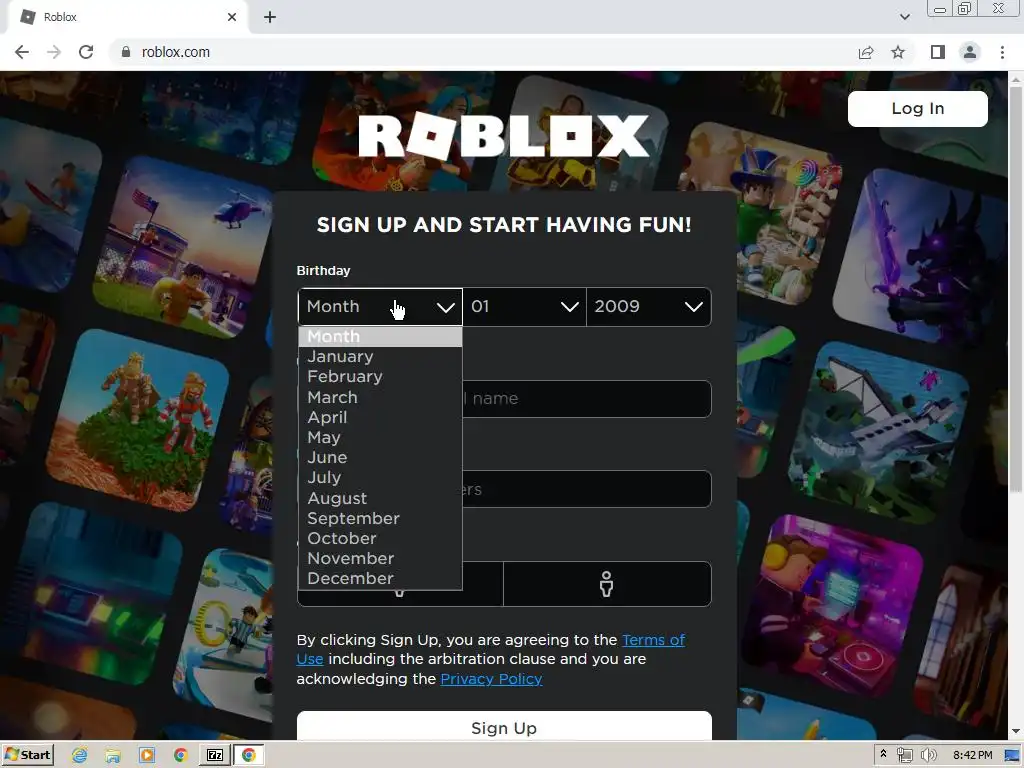The height and width of the screenshot is (768, 1024).
Task: Select May from the month list
Action: click(380, 438)
